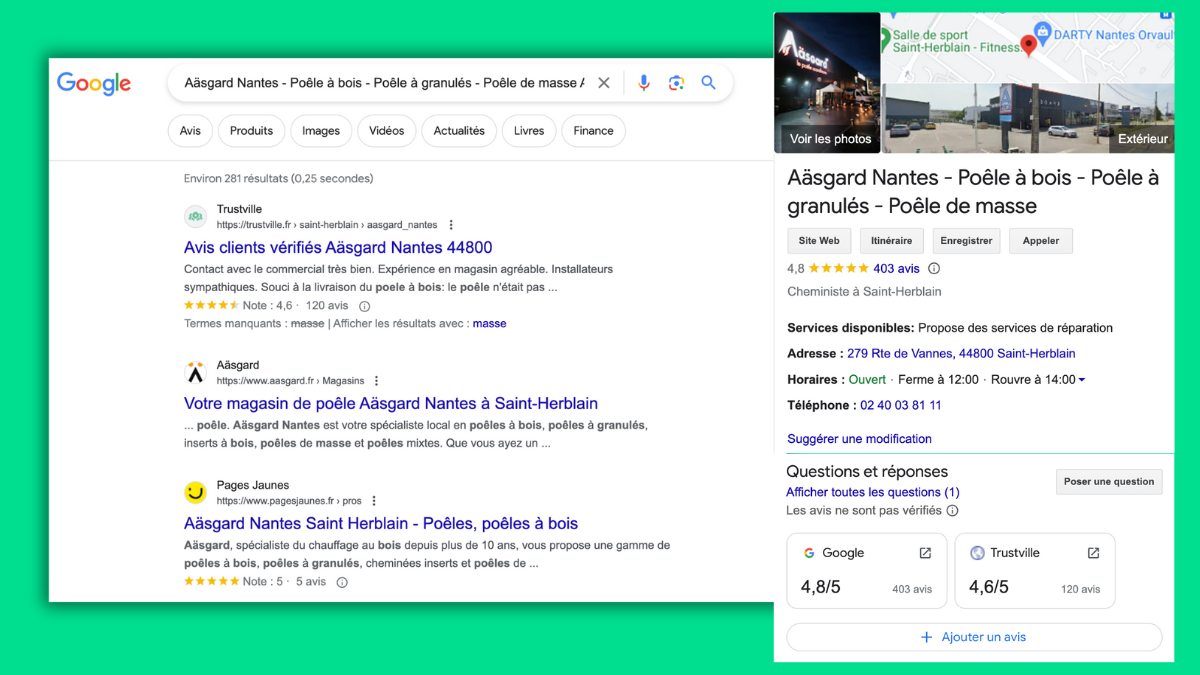Click the 'Poser une question' button
This screenshot has height=675, width=1200.
[1109, 481]
